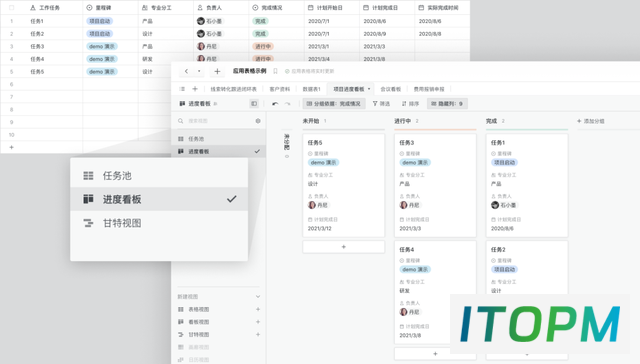Select 进度看板 view in the small sidebar
Screen dimensions: 640x364
(218, 151)
